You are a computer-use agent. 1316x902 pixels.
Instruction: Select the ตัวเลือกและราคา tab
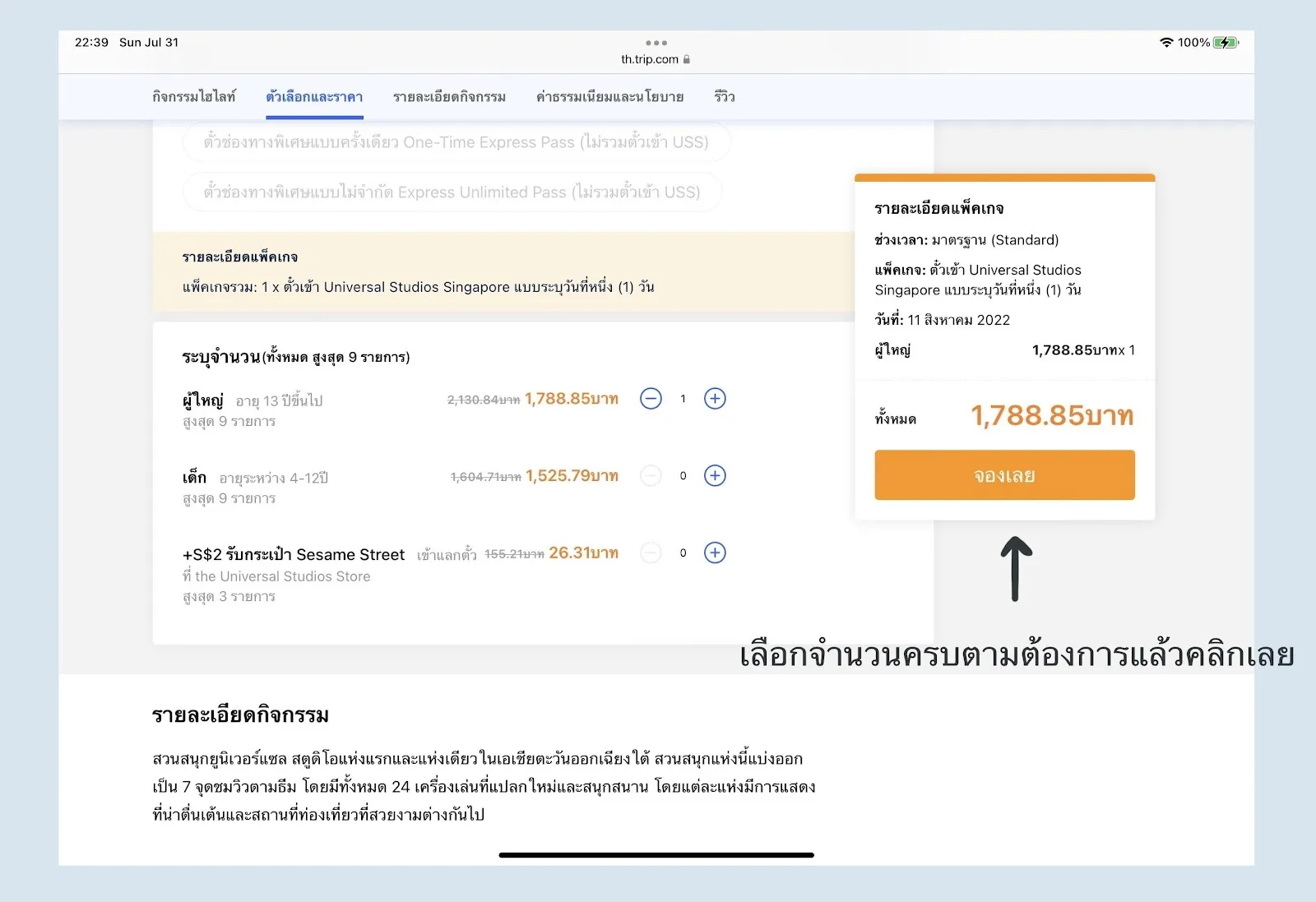(314, 96)
